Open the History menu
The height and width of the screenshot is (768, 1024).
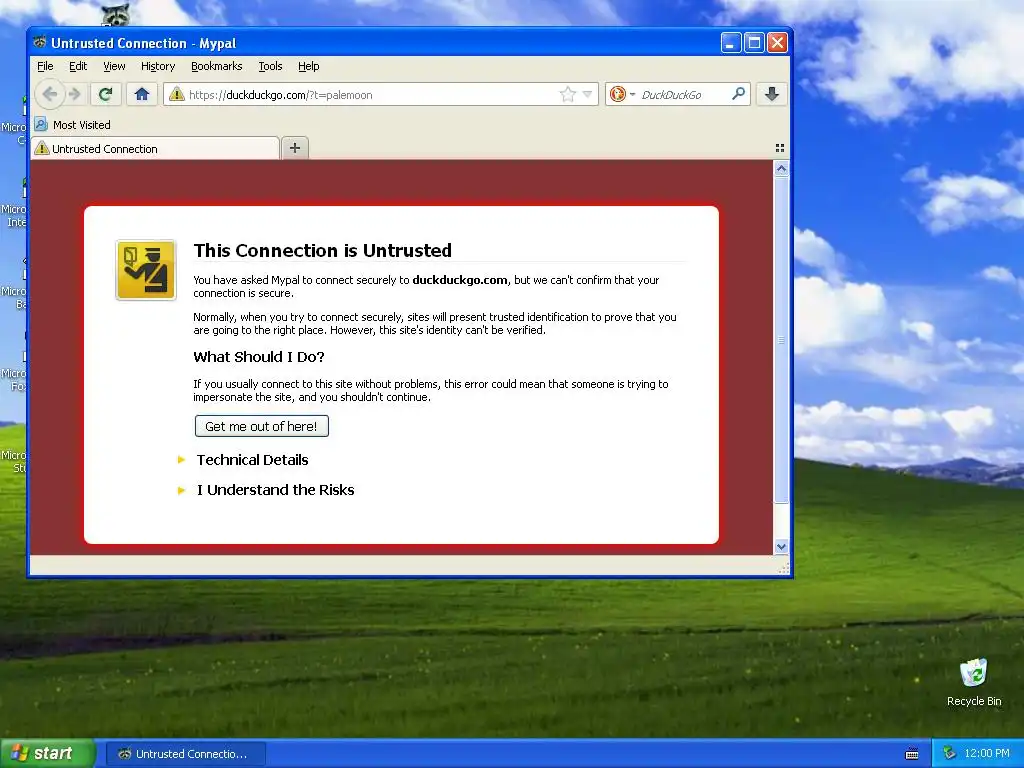click(x=158, y=66)
